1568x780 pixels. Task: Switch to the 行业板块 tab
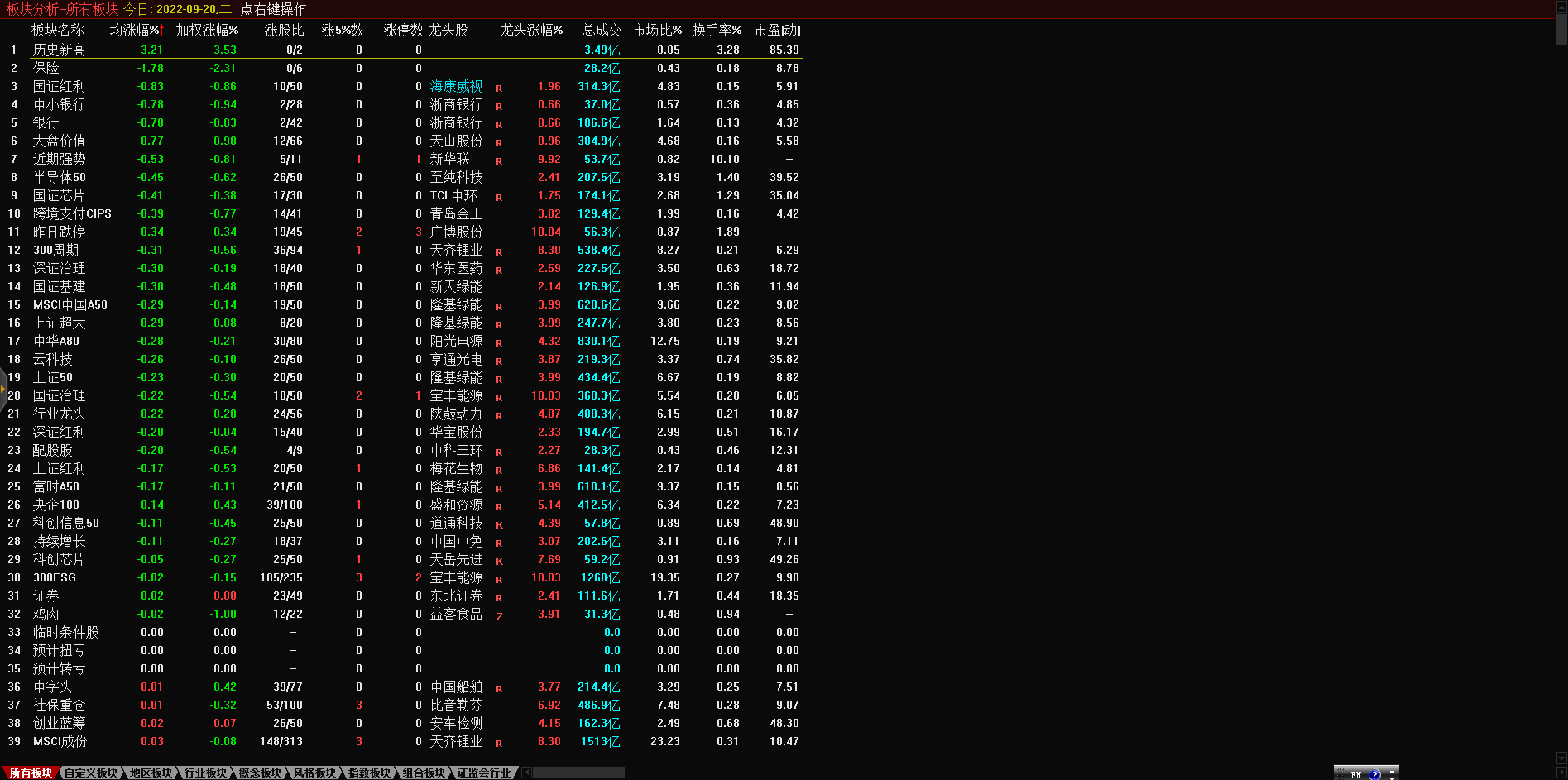click(205, 773)
